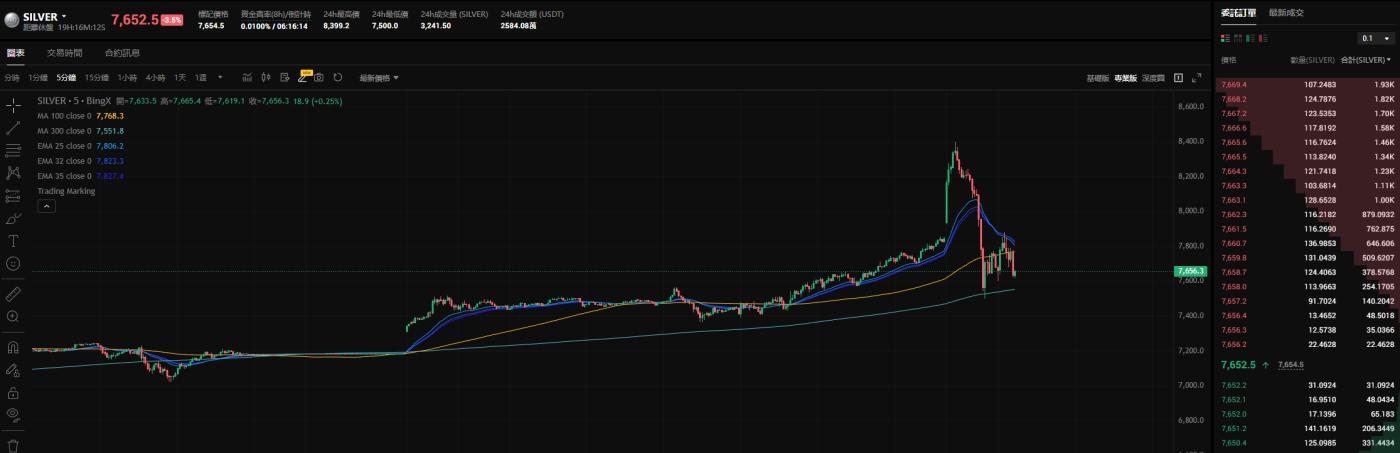Collapse the indicator legend chevron
Viewport: 1400px width, 453px height.
(46, 206)
